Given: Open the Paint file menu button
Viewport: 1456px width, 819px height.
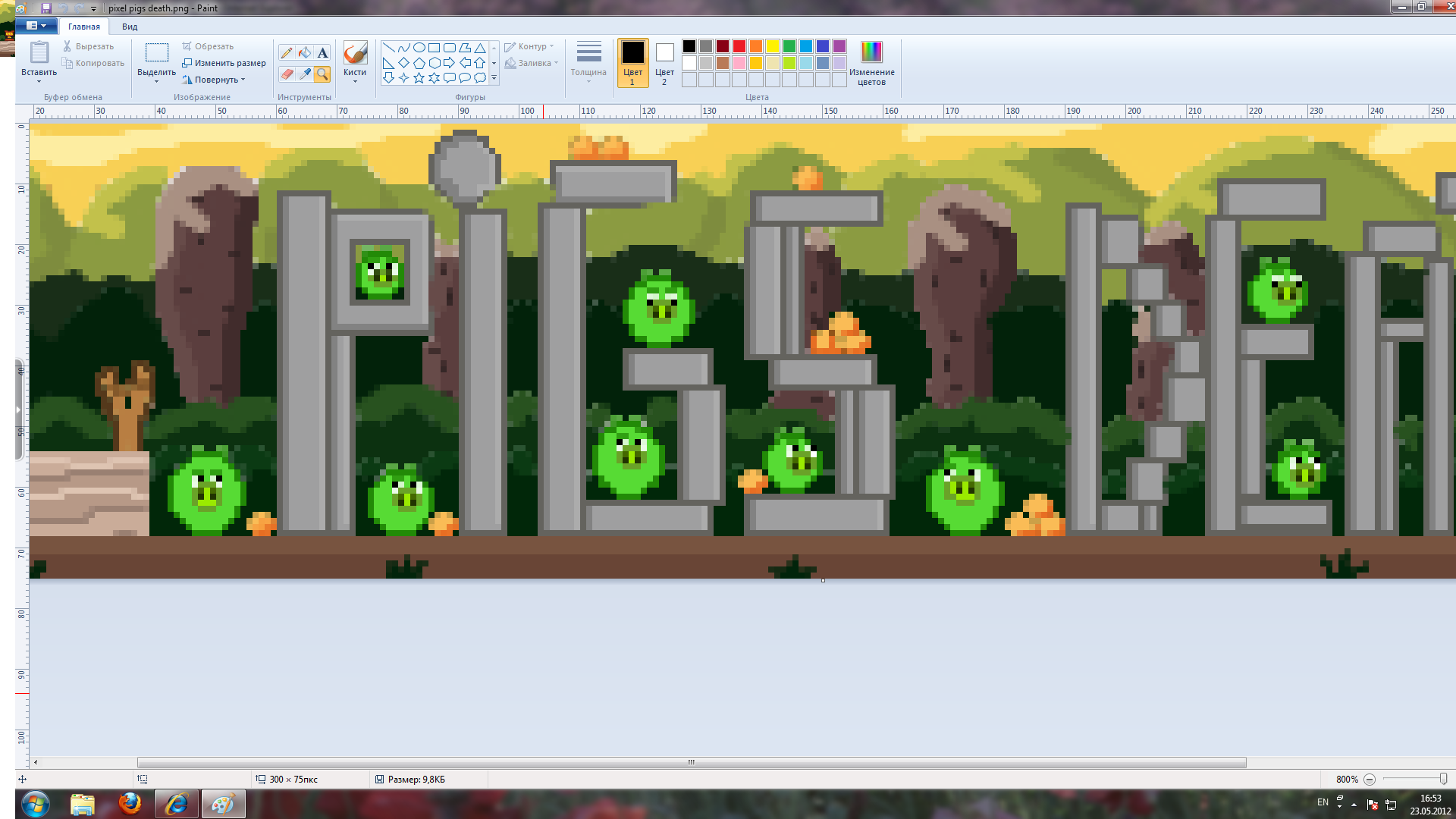Looking at the screenshot, I should [36, 26].
